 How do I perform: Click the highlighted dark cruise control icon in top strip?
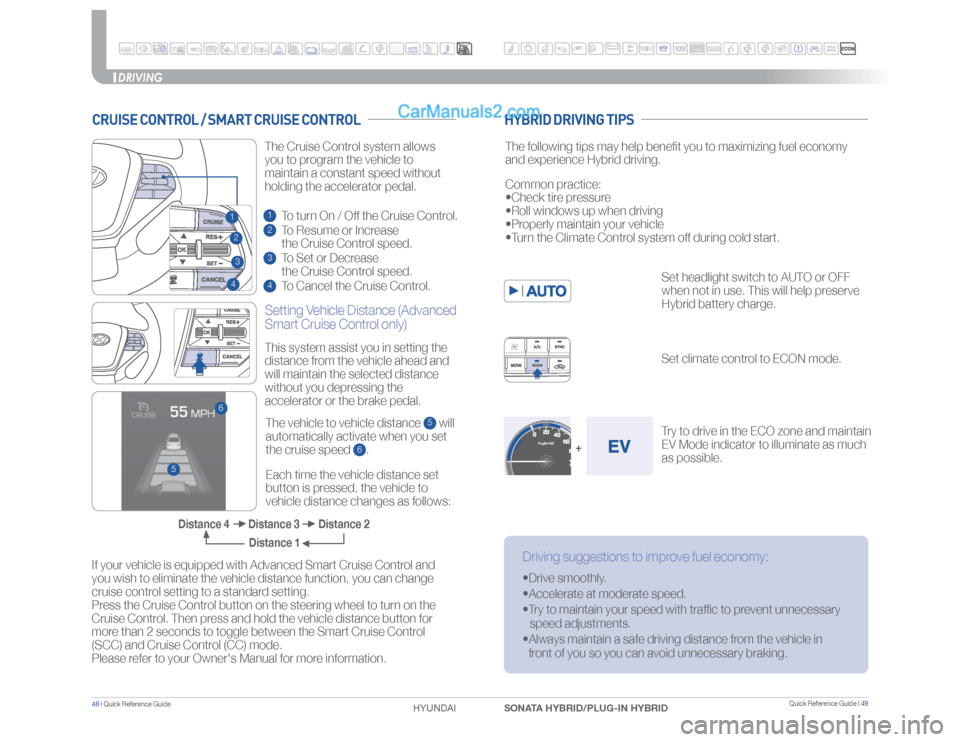pos(464,48)
